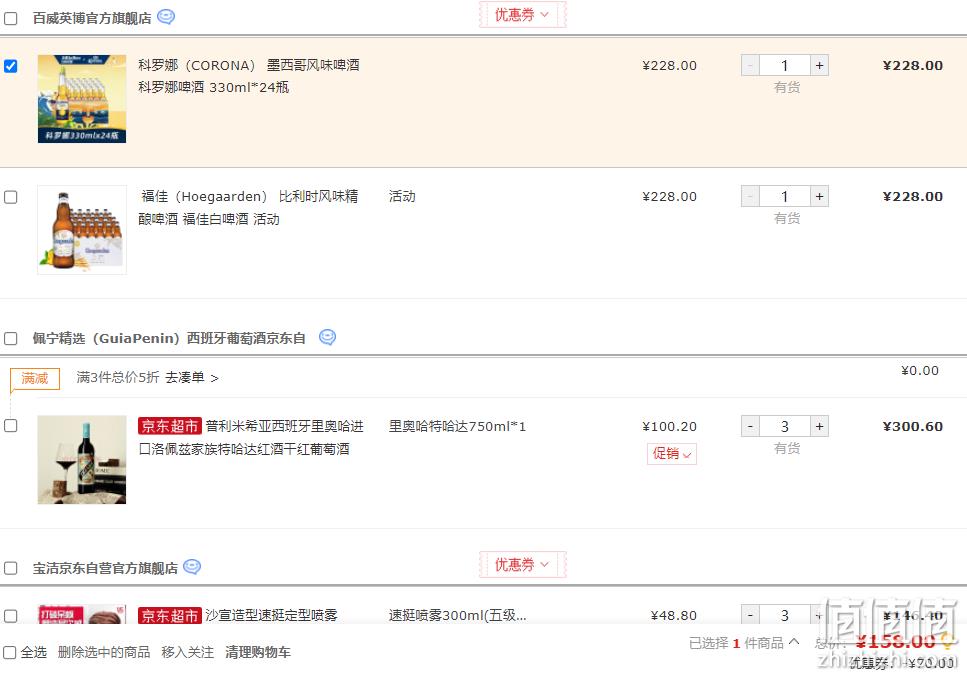Click 移入关注 action
967x677 pixels.
point(187,652)
